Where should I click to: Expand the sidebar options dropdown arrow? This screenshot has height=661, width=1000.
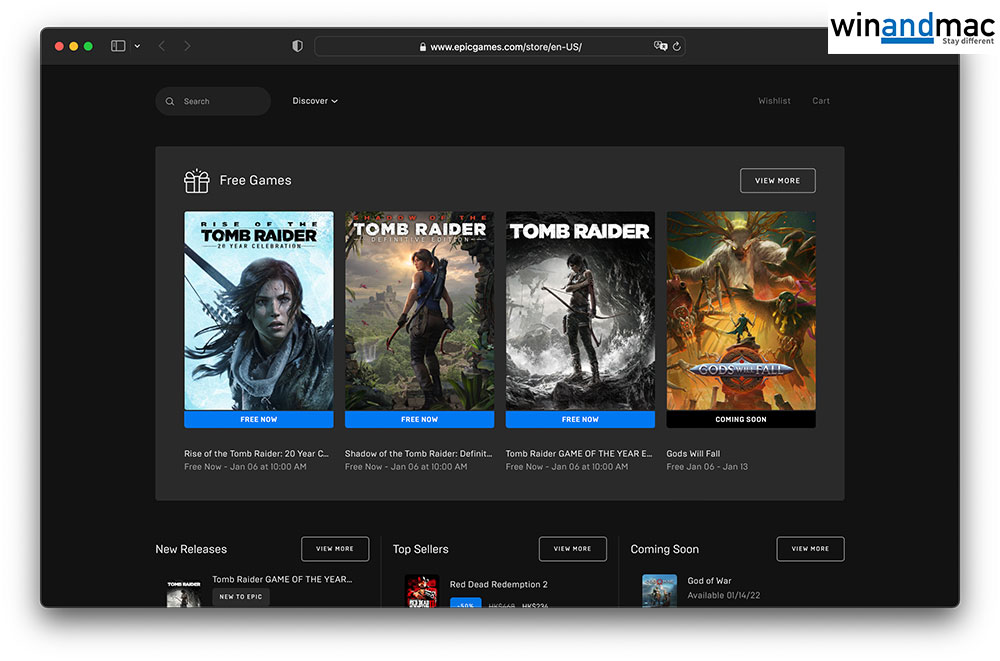(137, 46)
